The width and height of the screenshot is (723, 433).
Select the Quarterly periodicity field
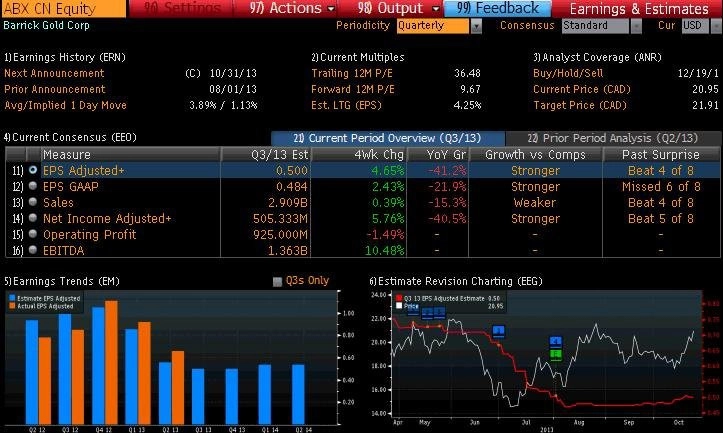pyautogui.click(x=433, y=25)
